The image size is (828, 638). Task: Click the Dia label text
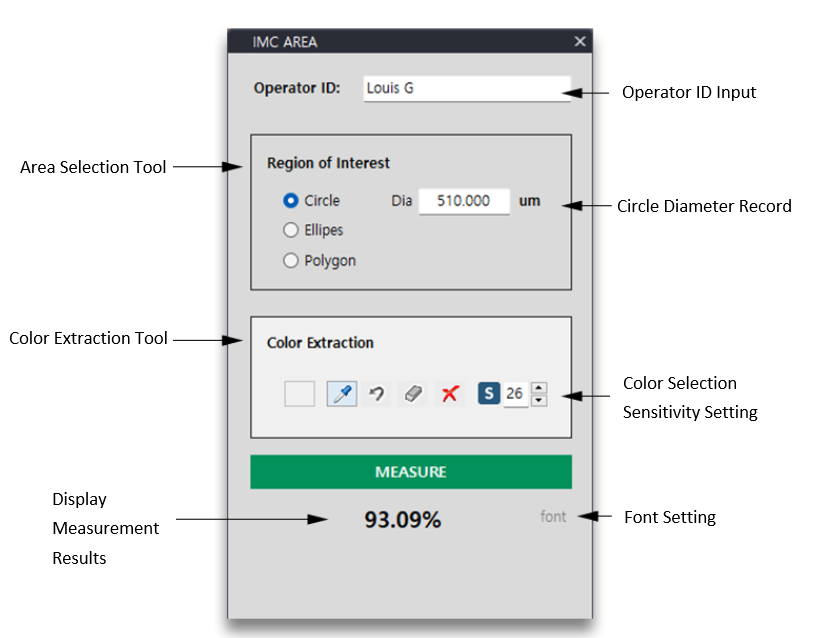pos(401,201)
